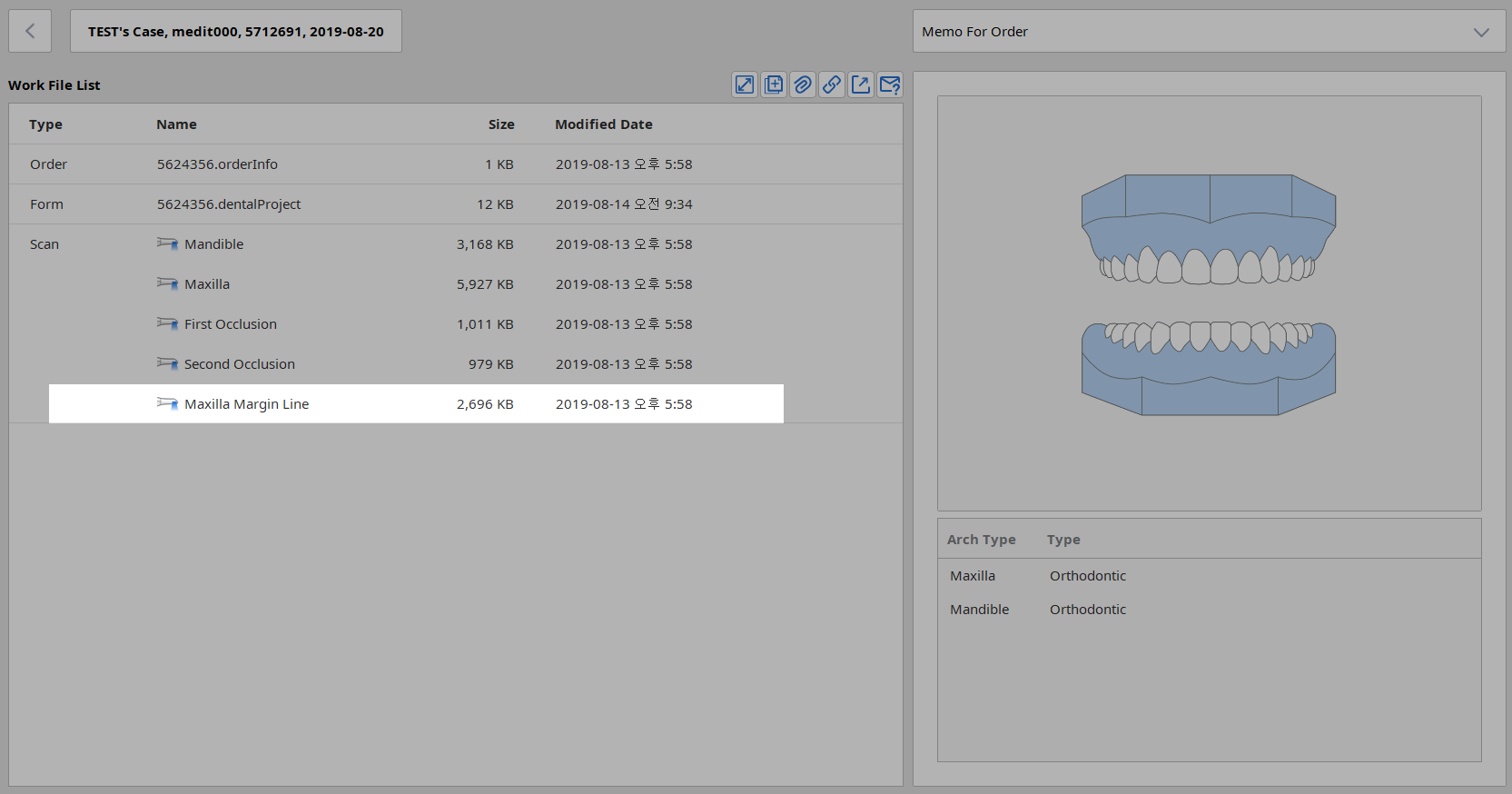
Task: Click the scan icon beside Maxilla file
Action: tap(167, 283)
